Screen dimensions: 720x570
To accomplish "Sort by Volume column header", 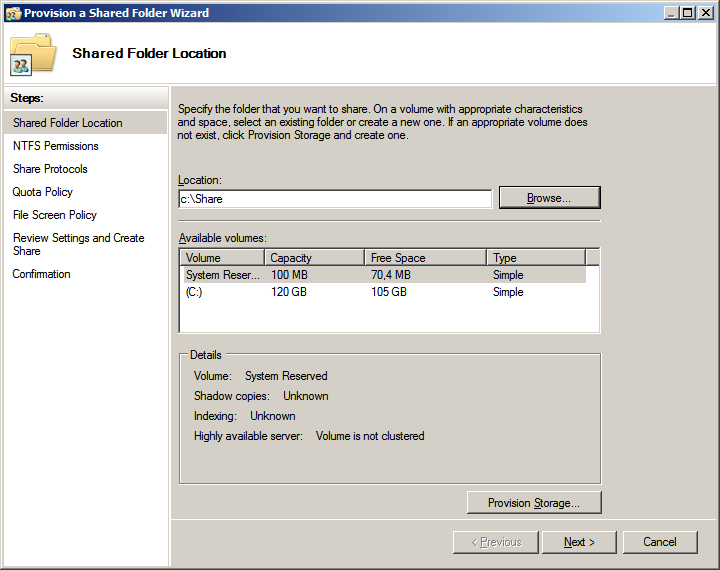I will (x=222, y=258).
